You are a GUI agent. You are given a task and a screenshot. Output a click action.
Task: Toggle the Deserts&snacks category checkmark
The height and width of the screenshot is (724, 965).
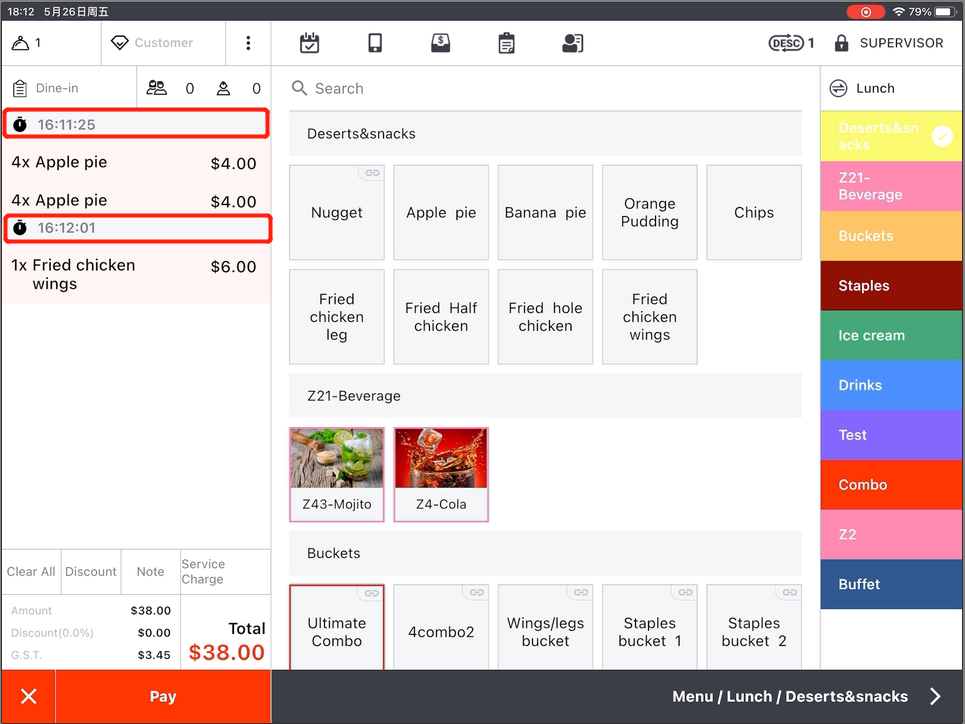click(x=942, y=137)
